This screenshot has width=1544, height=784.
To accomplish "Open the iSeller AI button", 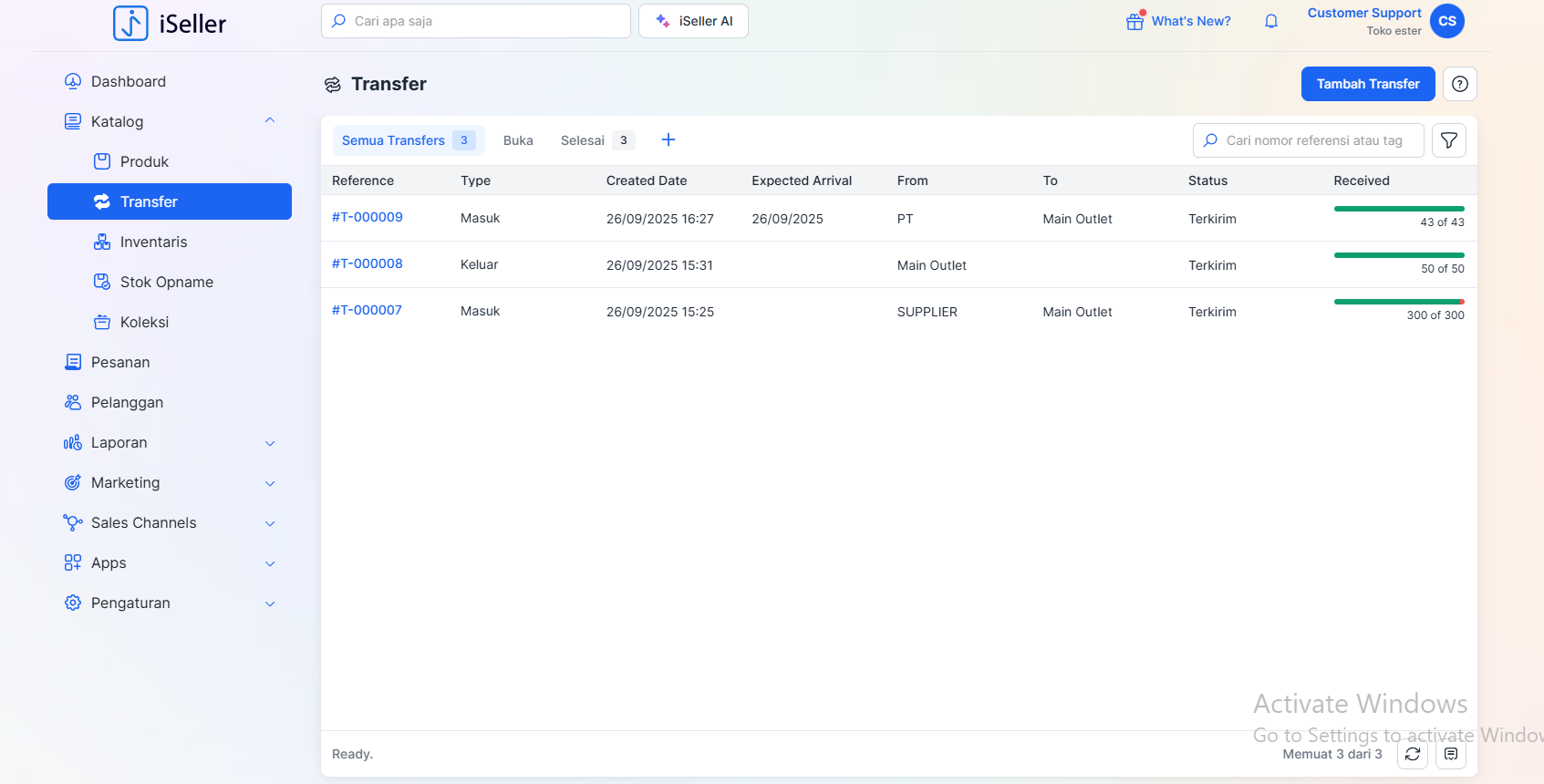I will coord(693,21).
